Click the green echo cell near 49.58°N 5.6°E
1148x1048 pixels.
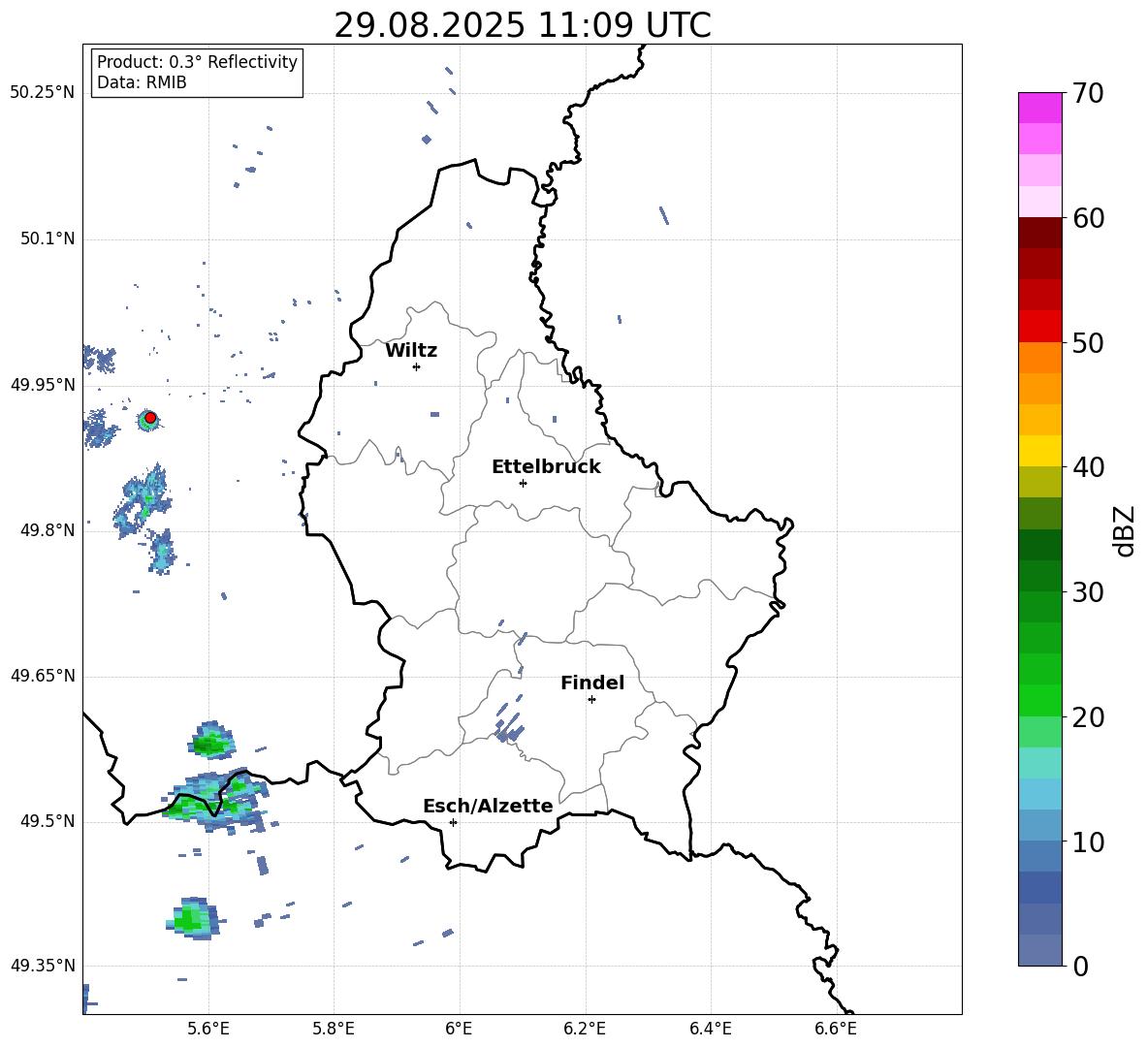pyautogui.click(x=212, y=740)
